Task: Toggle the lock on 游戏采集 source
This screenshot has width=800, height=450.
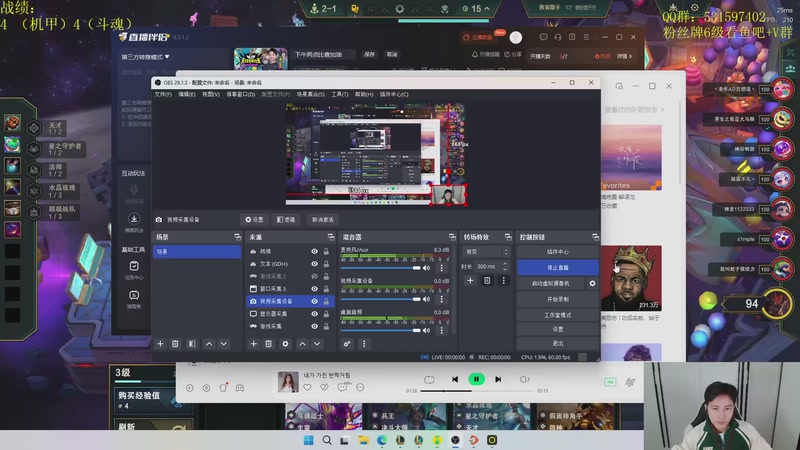Action: click(x=326, y=326)
